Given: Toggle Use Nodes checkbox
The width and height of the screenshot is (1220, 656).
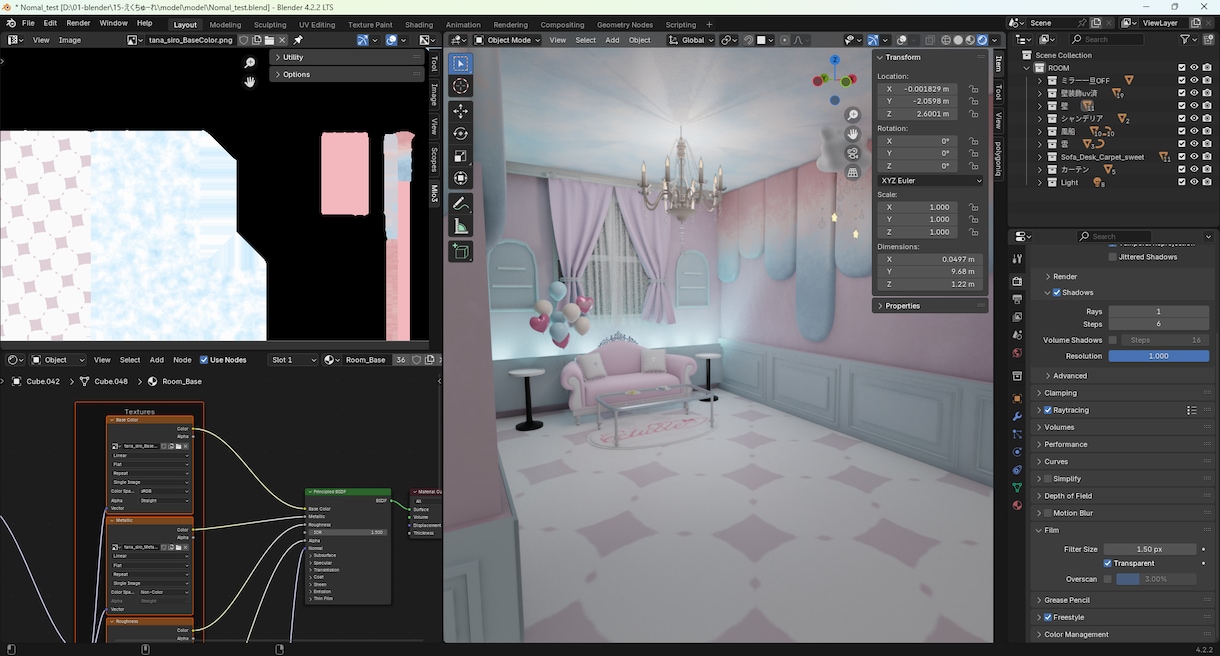Looking at the screenshot, I should 205,360.
